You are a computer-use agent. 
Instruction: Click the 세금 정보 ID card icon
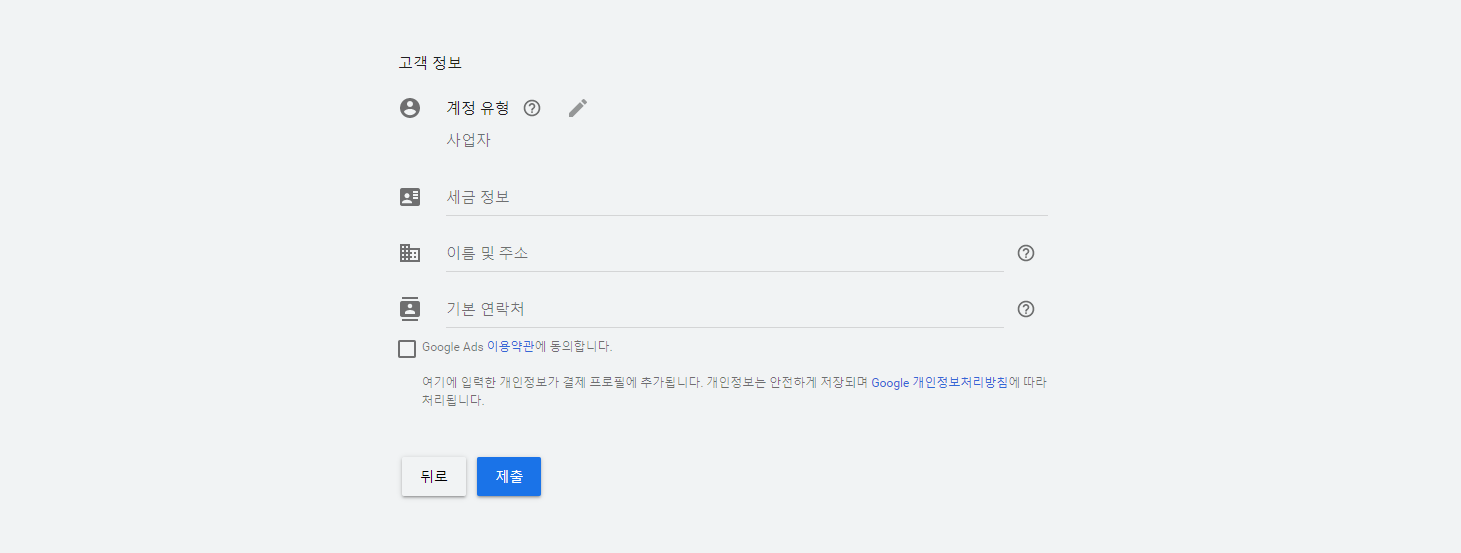(x=410, y=197)
